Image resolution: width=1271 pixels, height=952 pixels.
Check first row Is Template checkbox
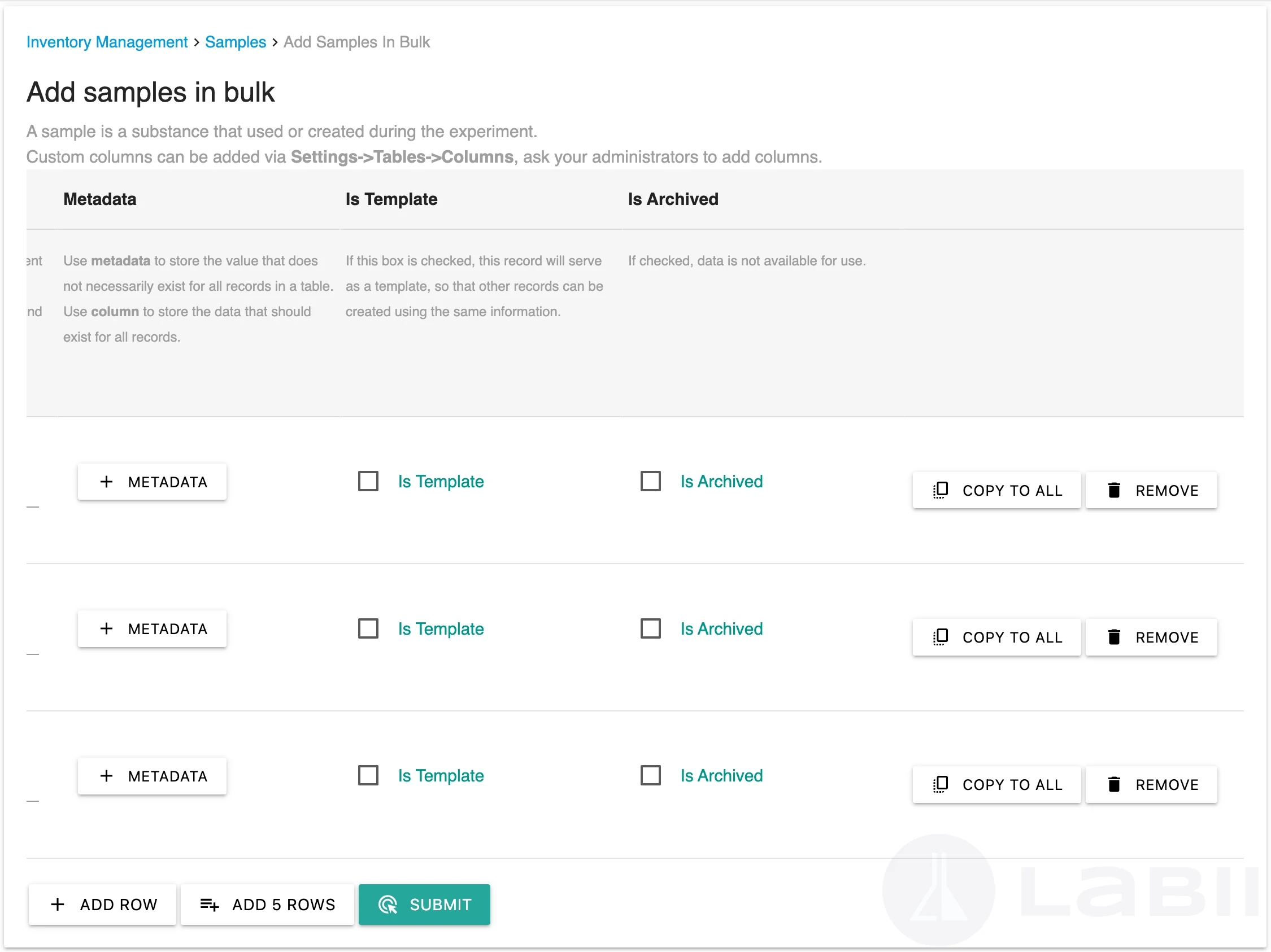pyautogui.click(x=368, y=481)
